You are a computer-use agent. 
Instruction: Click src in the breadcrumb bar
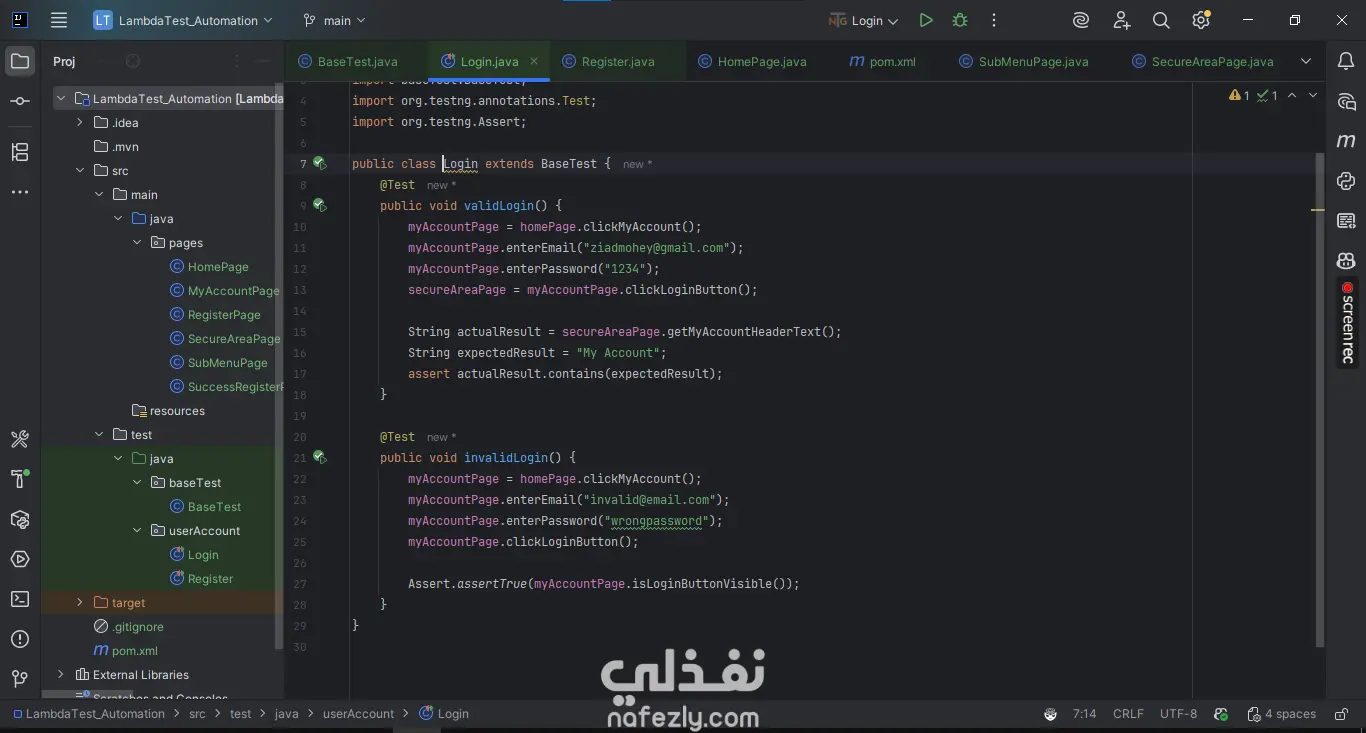(x=197, y=714)
